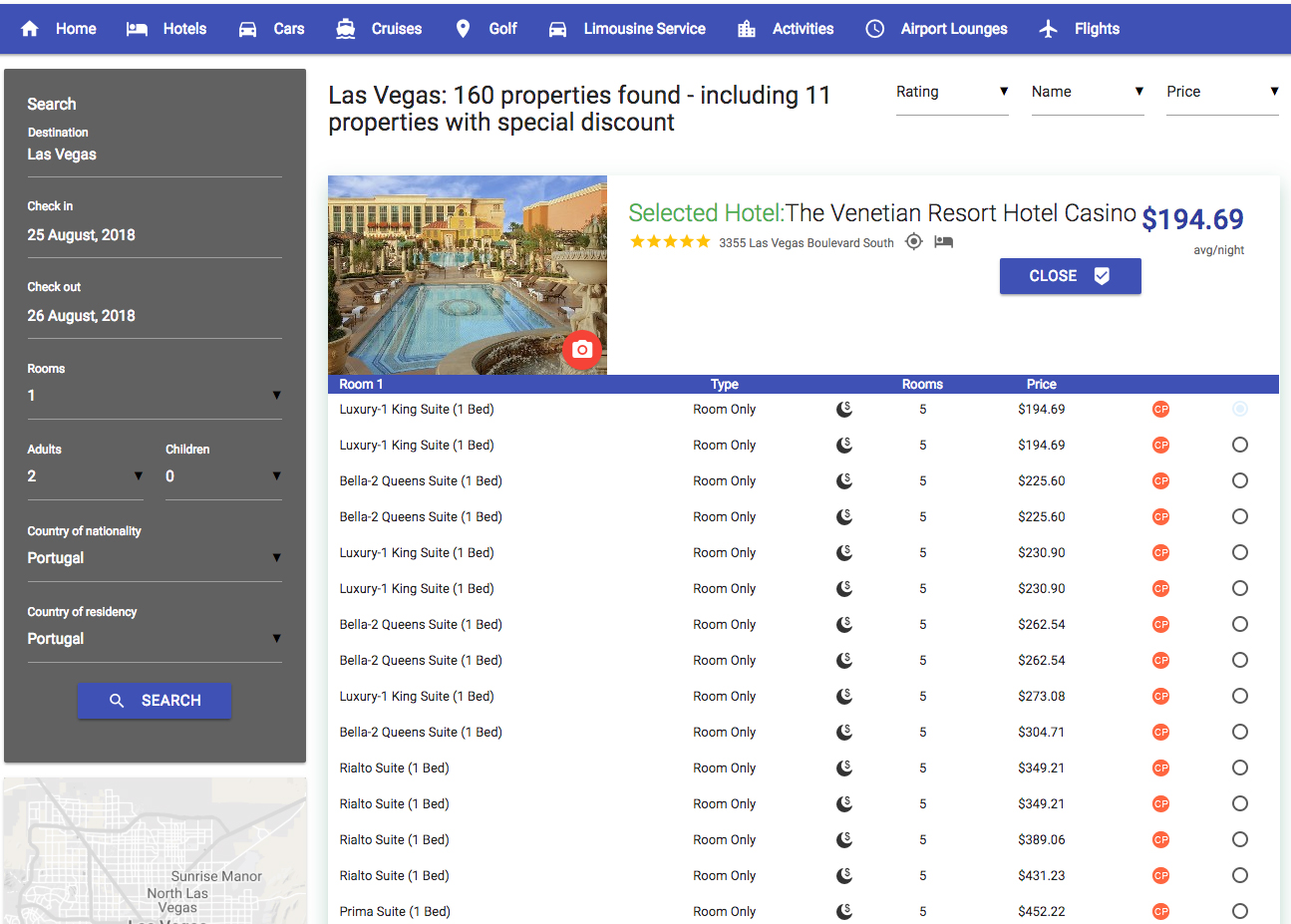Screen dimensions: 1291x924
Task: Edit the Destination field showing Las Vegas
Action: (155, 154)
